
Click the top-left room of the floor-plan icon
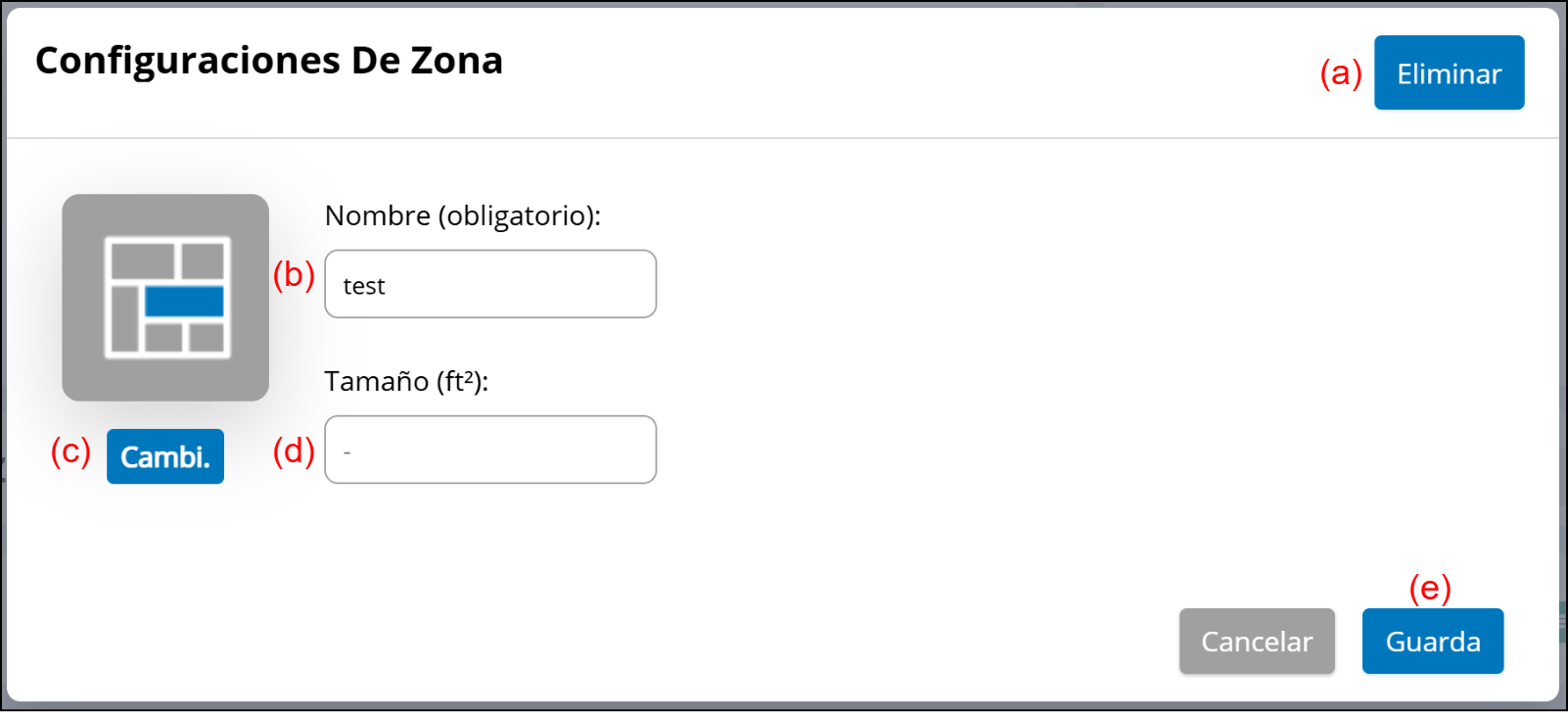pyautogui.click(x=142, y=261)
